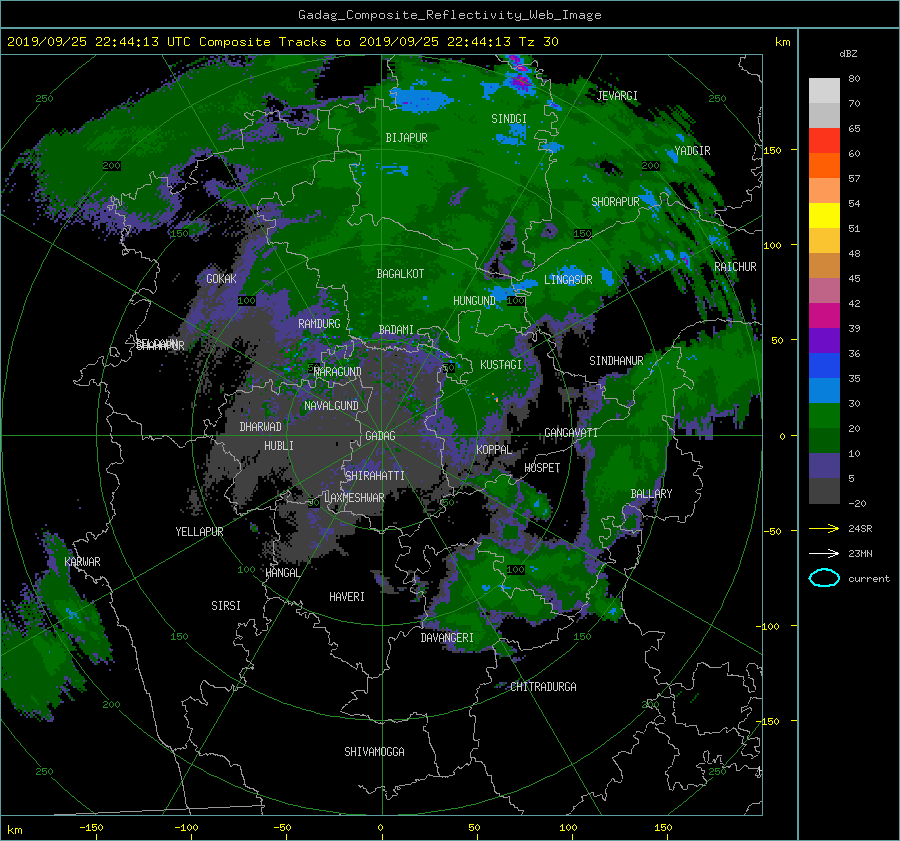
Task: Click the blue 36 dBZ color swatch
Action: click(x=824, y=365)
